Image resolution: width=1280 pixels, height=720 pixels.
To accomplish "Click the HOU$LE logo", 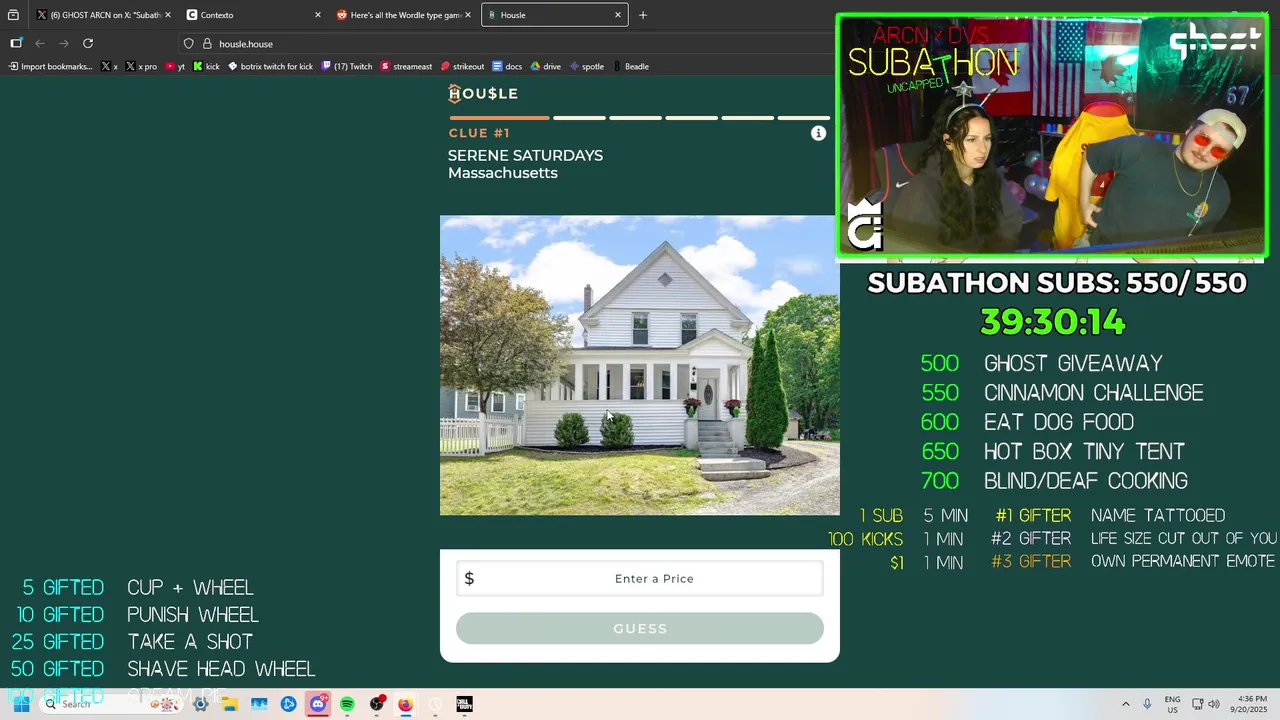I will click(x=483, y=93).
